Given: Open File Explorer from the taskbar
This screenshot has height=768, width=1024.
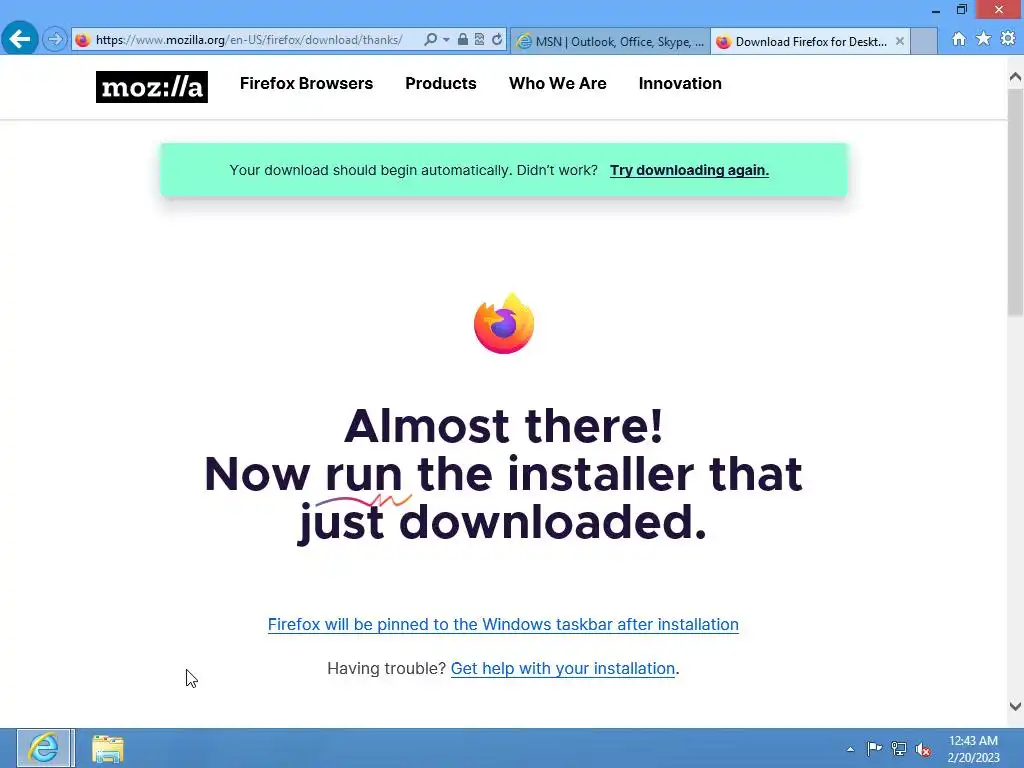Looking at the screenshot, I should click(x=108, y=748).
